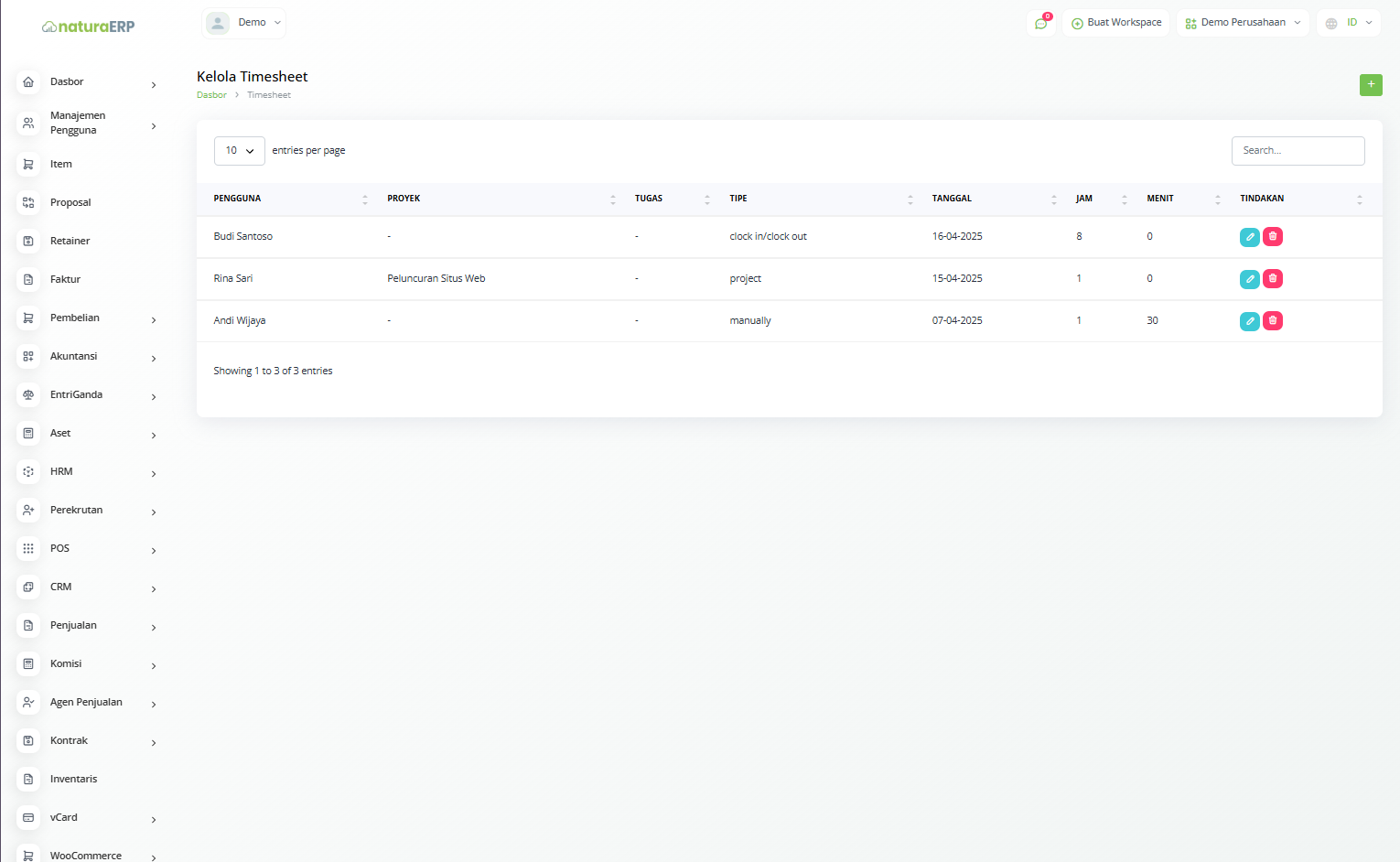Viewport: 1400px width, 862px height.
Task: Click the Manajemen Pengguna users icon
Action: 28,123
